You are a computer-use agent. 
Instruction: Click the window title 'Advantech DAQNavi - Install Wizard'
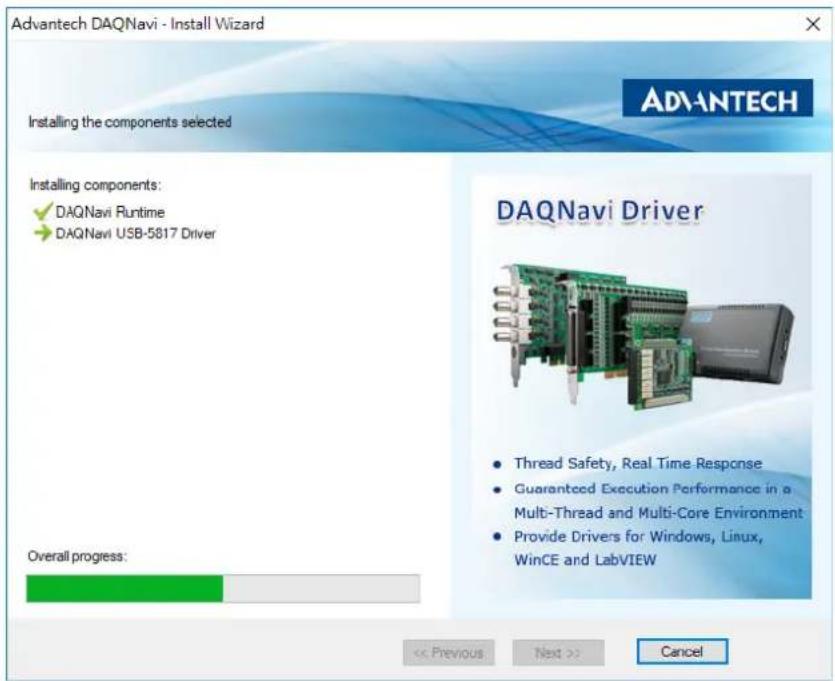[x=137, y=24]
